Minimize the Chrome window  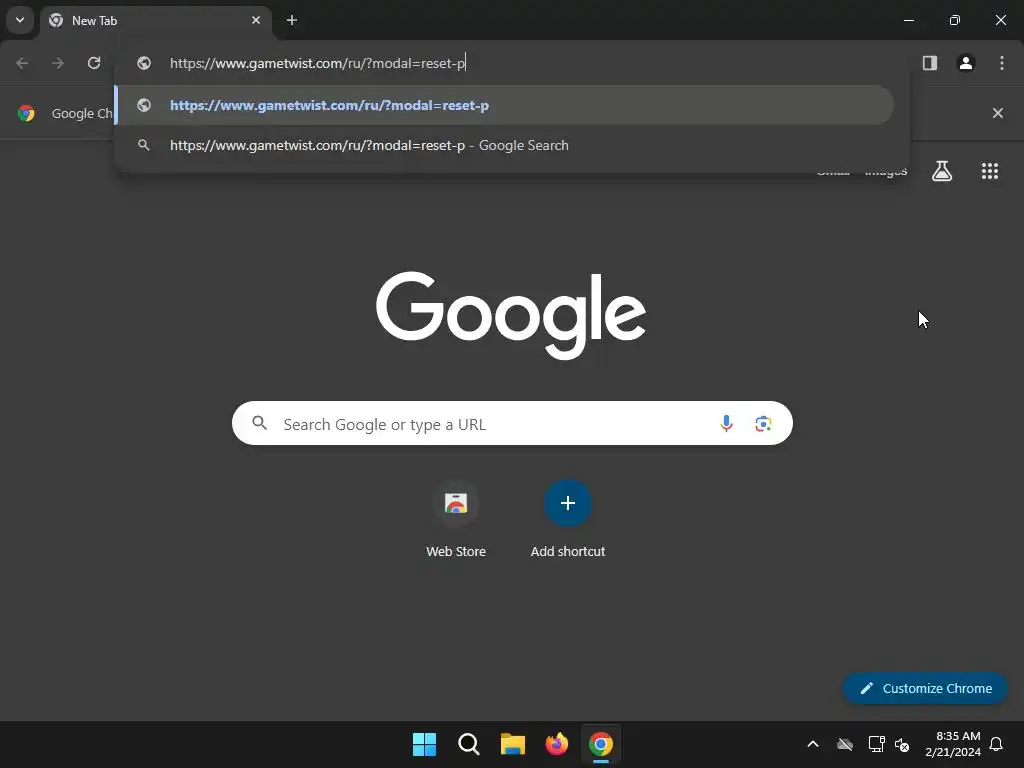(x=908, y=20)
